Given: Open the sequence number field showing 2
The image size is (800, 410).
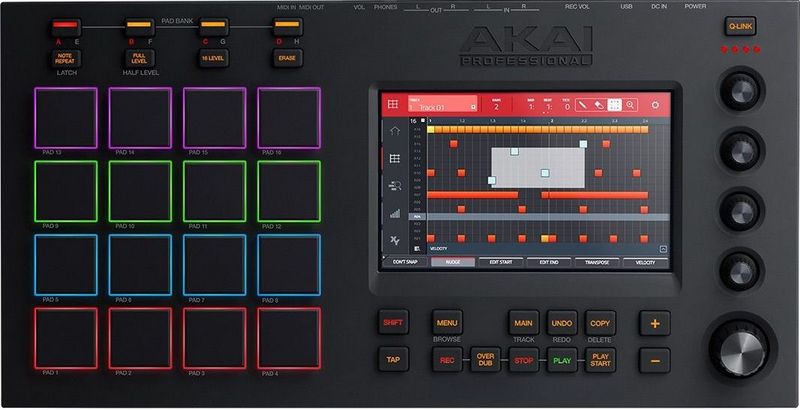Looking at the screenshot, I should coord(496,104).
